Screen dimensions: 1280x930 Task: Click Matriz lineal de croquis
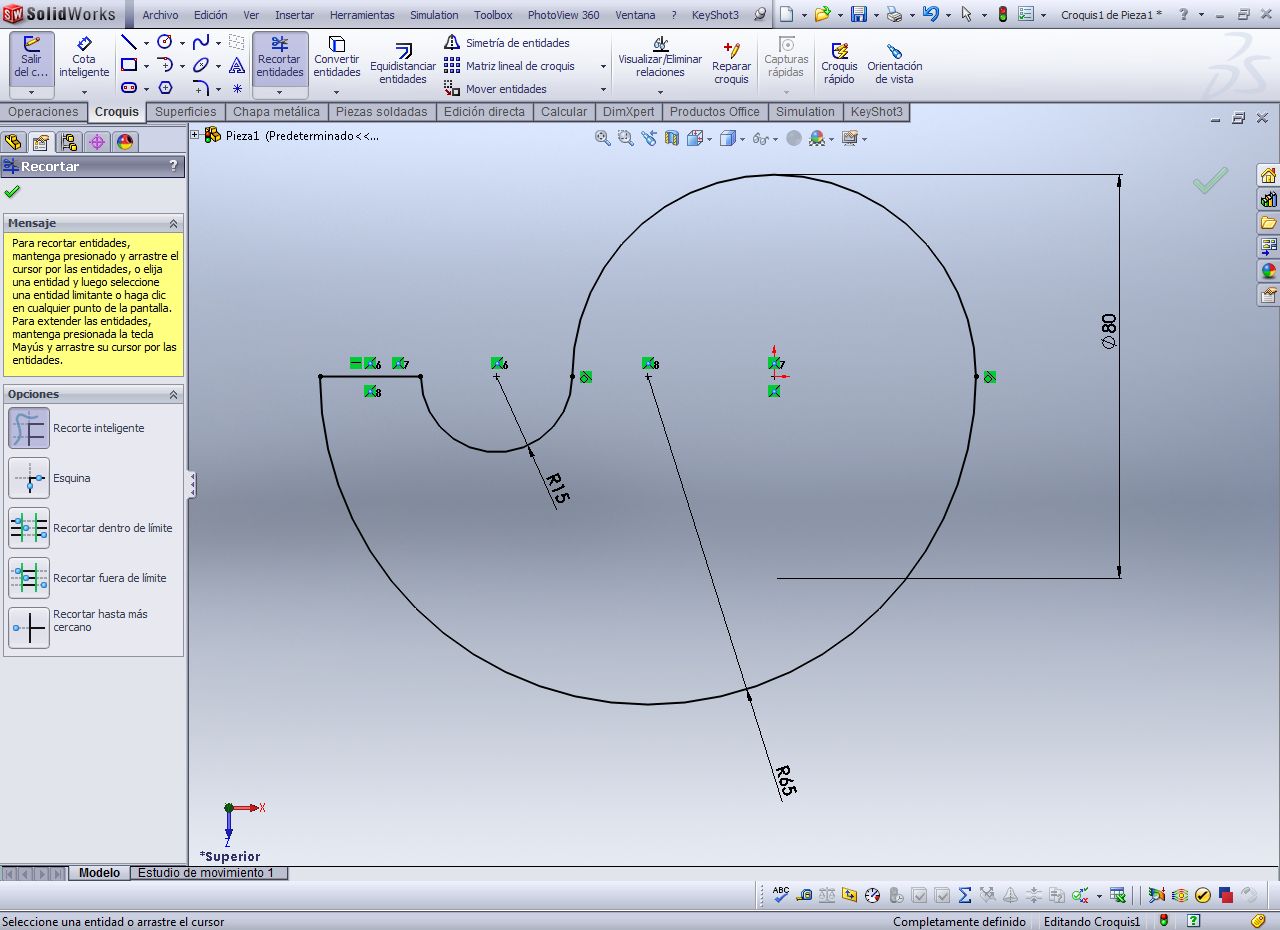(x=510, y=66)
